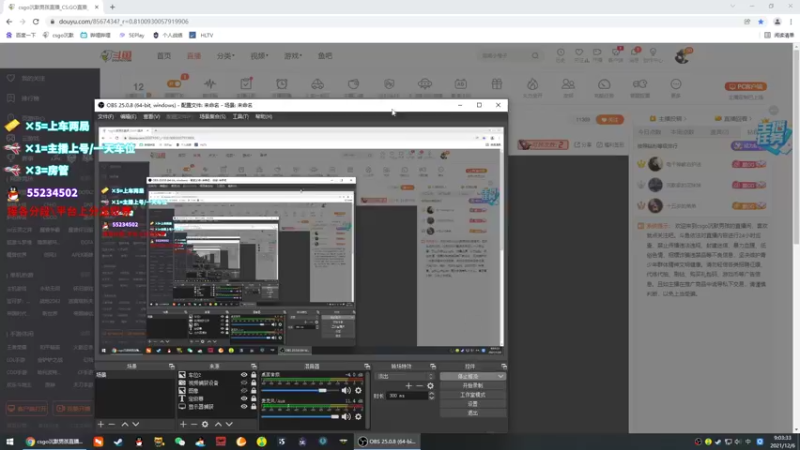Open the 麦克风/Aux mixer settings gear
800x450 pixels.
(x=358, y=417)
